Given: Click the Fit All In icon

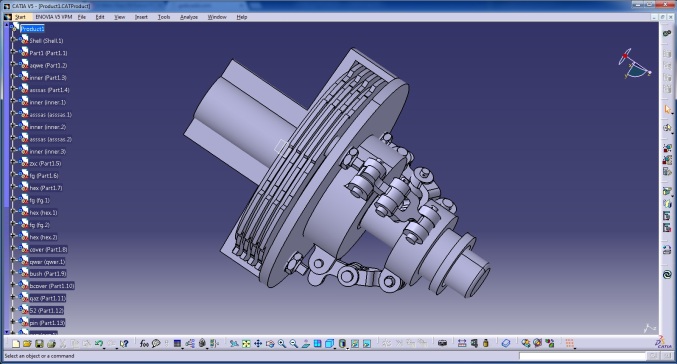Looking at the screenshot, I should [246, 344].
